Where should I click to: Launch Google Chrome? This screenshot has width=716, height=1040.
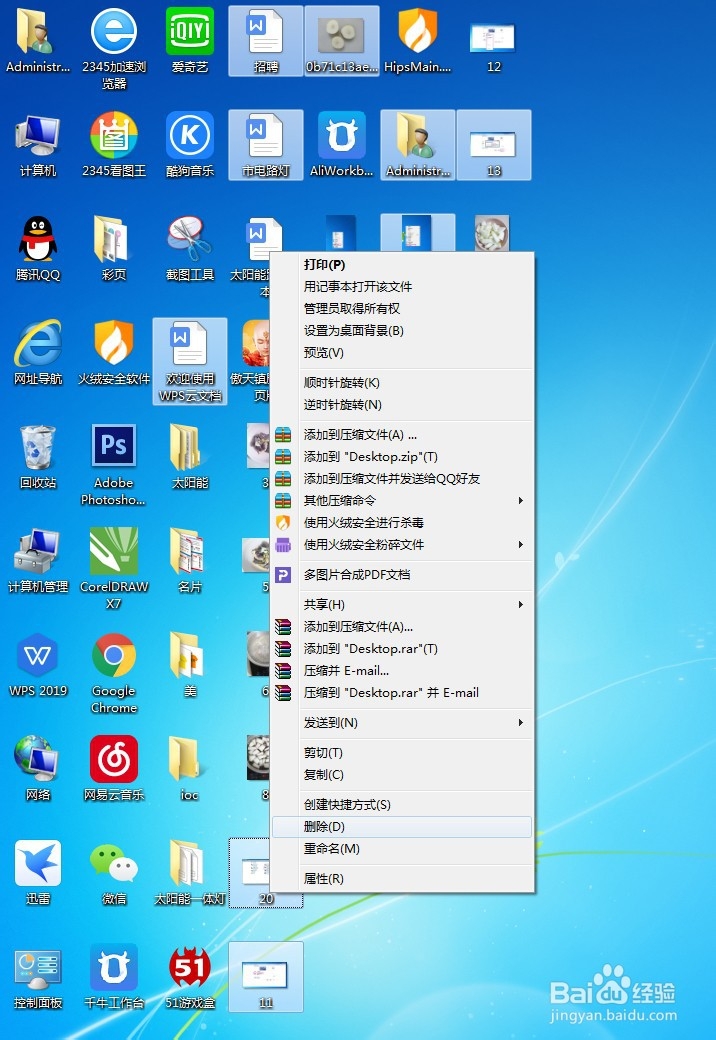tap(114, 673)
